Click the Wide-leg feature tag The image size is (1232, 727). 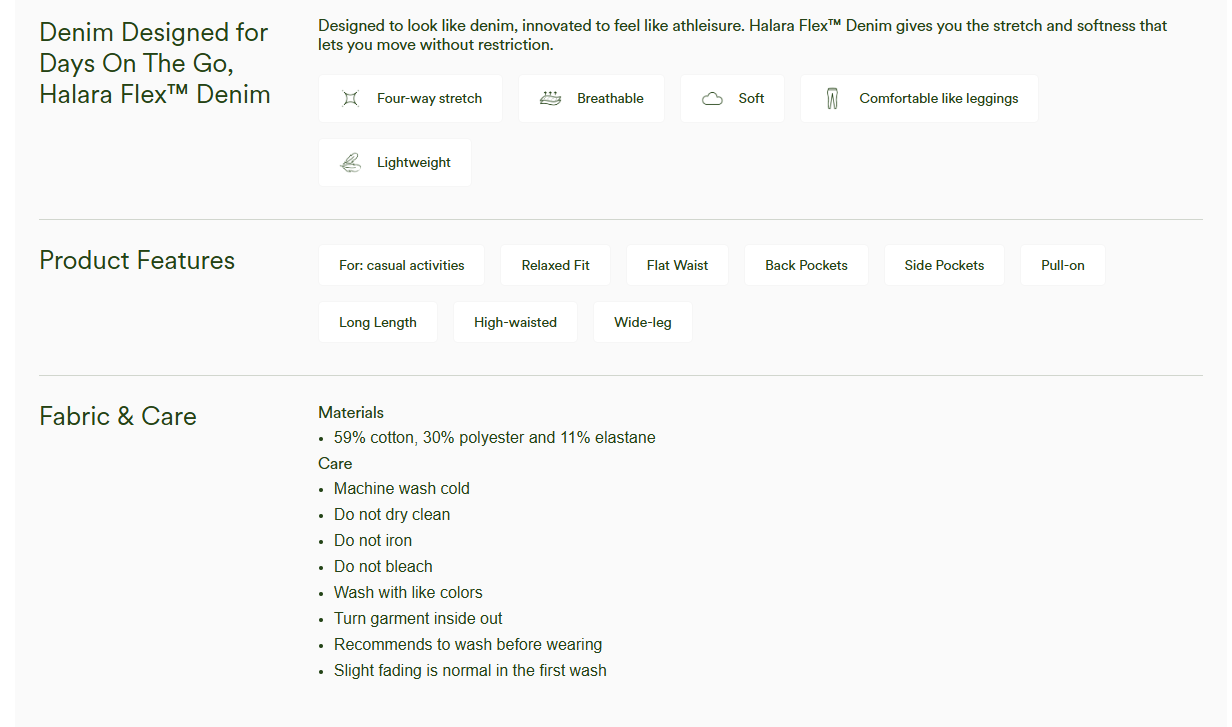[x=642, y=323]
